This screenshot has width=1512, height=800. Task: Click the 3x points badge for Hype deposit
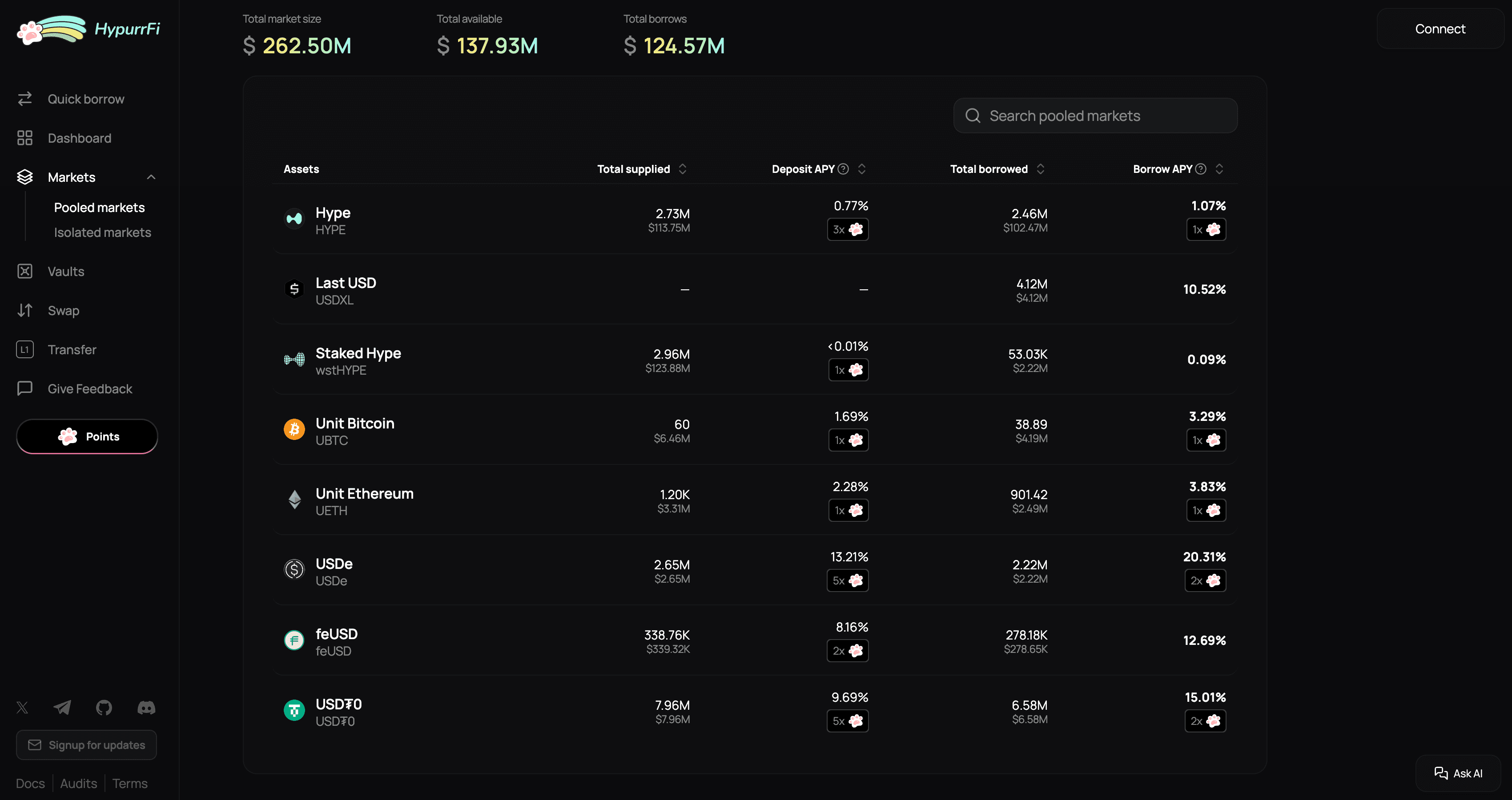point(848,229)
